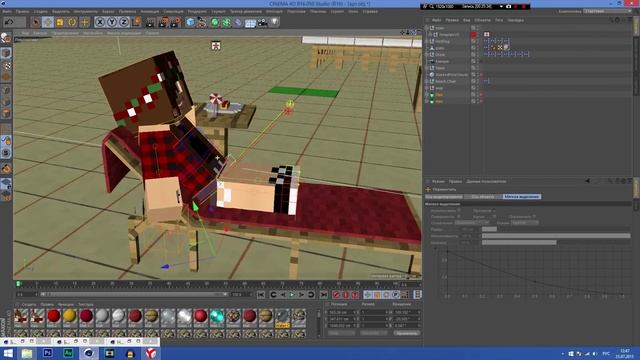Image resolution: width=640 pixels, height=360 pixels.
Task: Adjust the longest soft selection slider bar
Action: (556, 236)
